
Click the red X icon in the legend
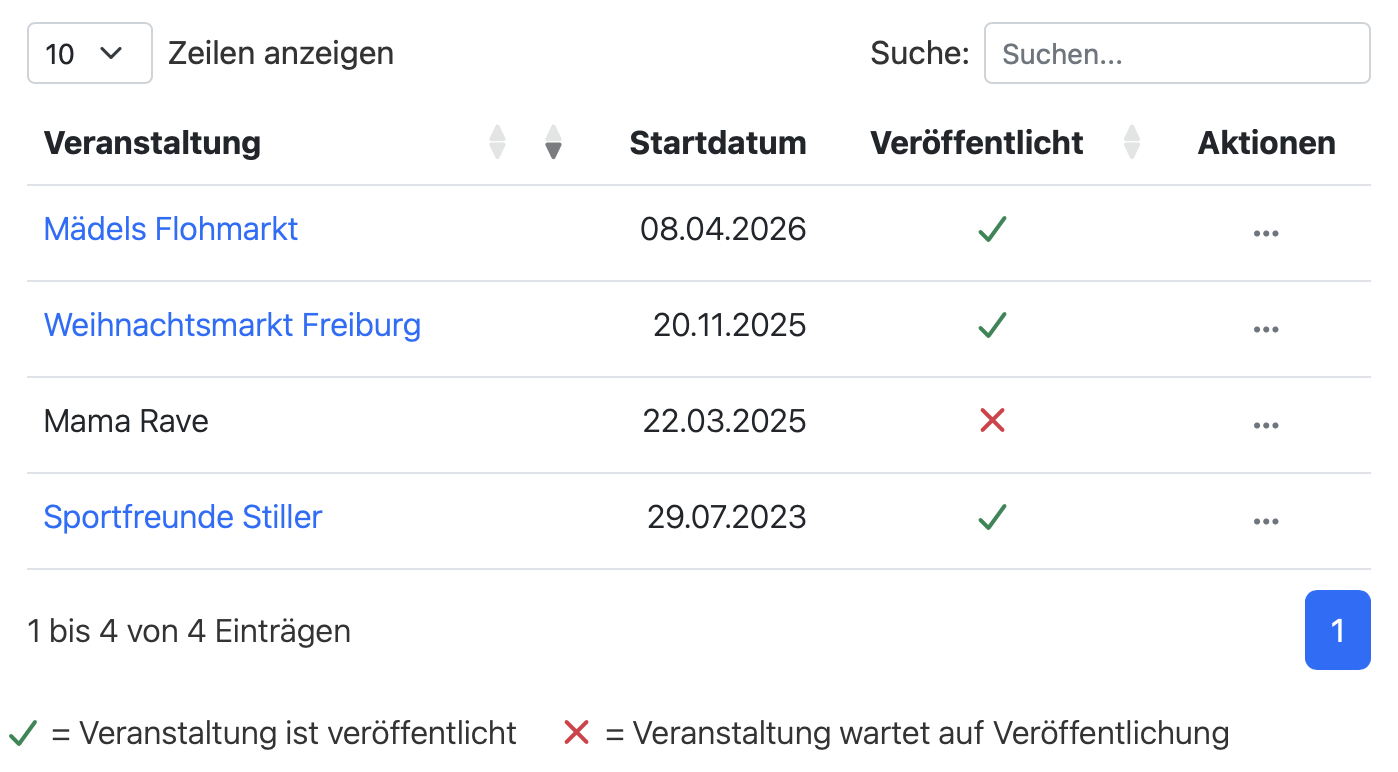[x=576, y=732]
